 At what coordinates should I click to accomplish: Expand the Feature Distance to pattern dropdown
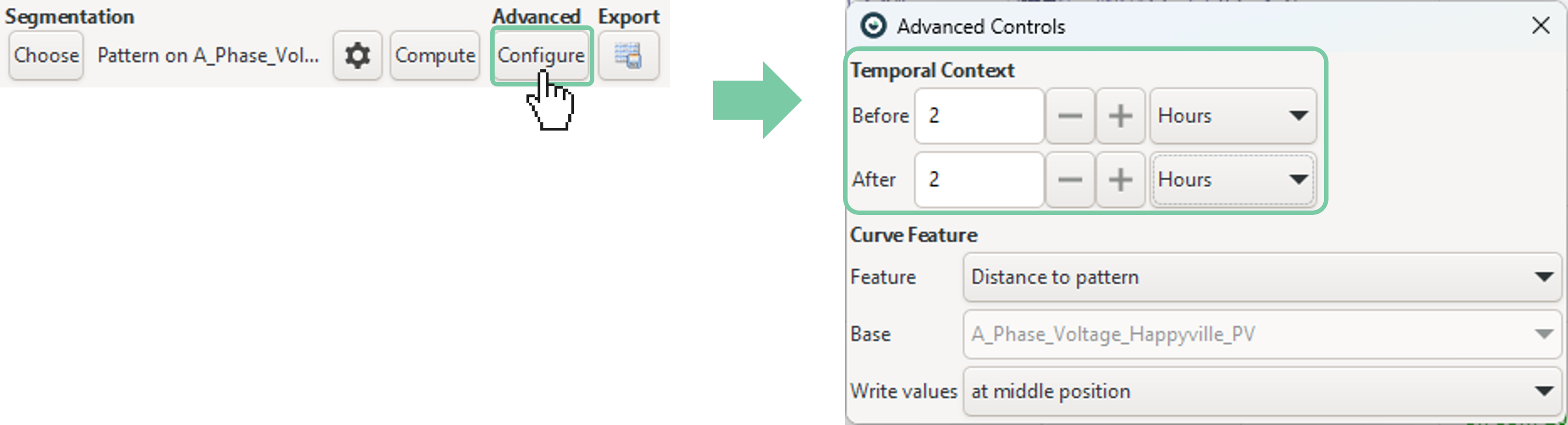tap(1263, 277)
